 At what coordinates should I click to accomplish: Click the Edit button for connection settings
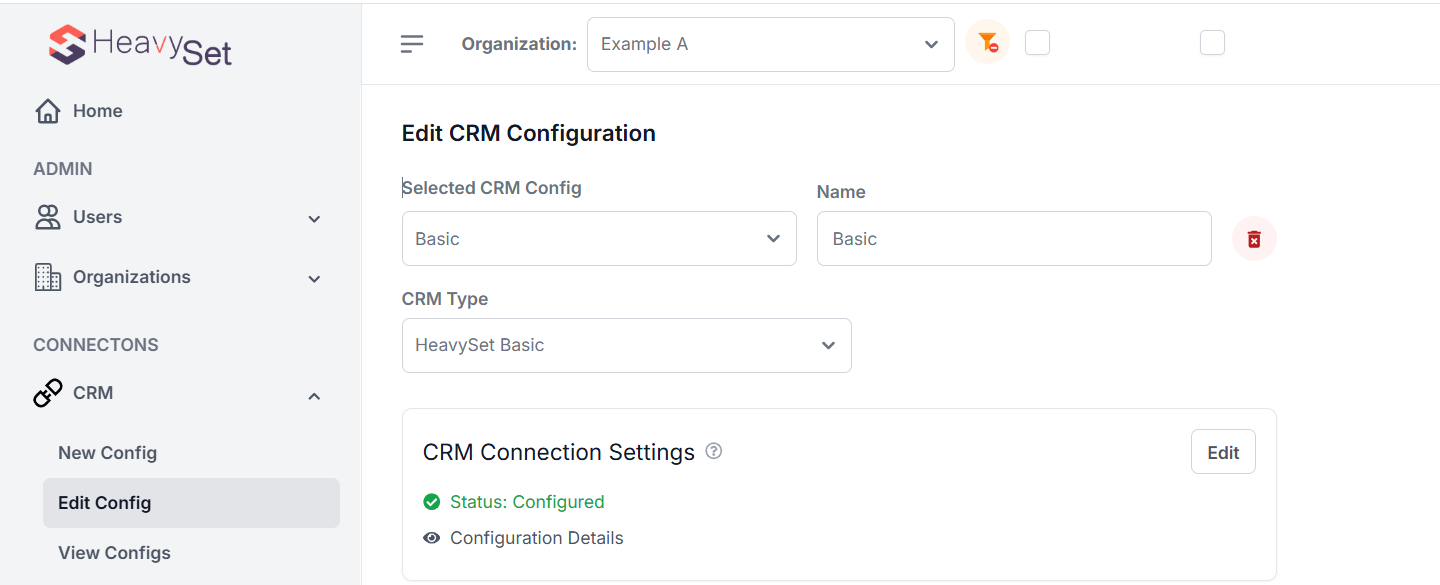coord(1222,452)
